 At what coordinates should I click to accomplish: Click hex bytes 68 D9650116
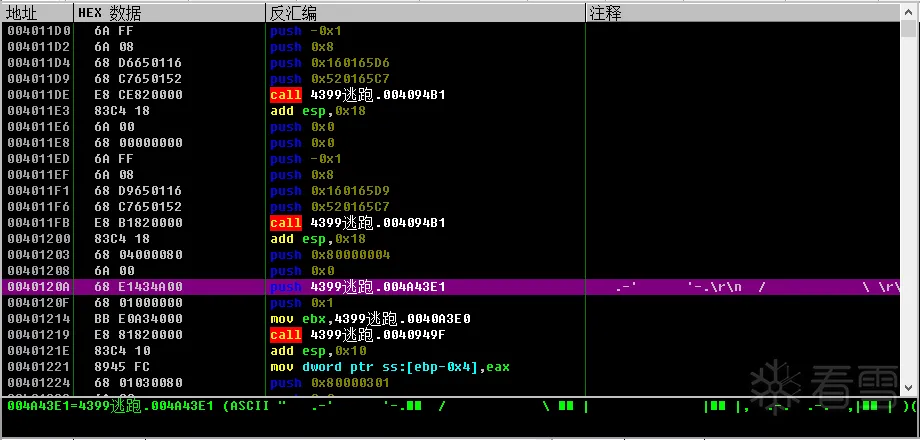tap(138, 191)
